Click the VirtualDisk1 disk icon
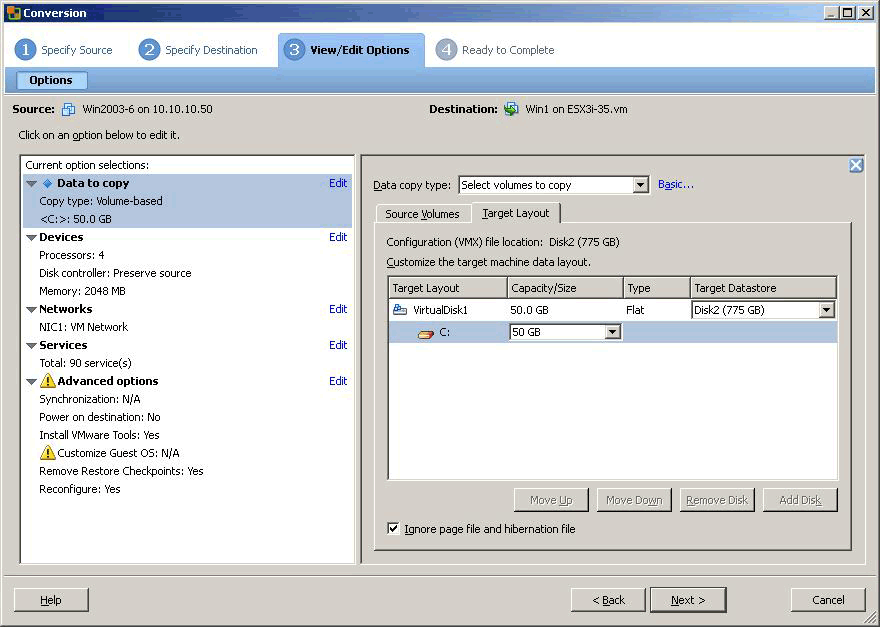The width and height of the screenshot is (880, 627). point(400,309)
